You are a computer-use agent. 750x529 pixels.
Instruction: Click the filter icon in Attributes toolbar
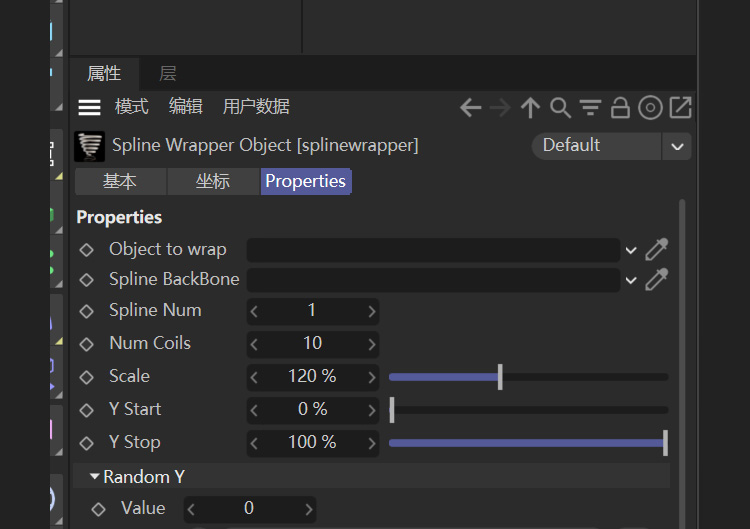591,108
